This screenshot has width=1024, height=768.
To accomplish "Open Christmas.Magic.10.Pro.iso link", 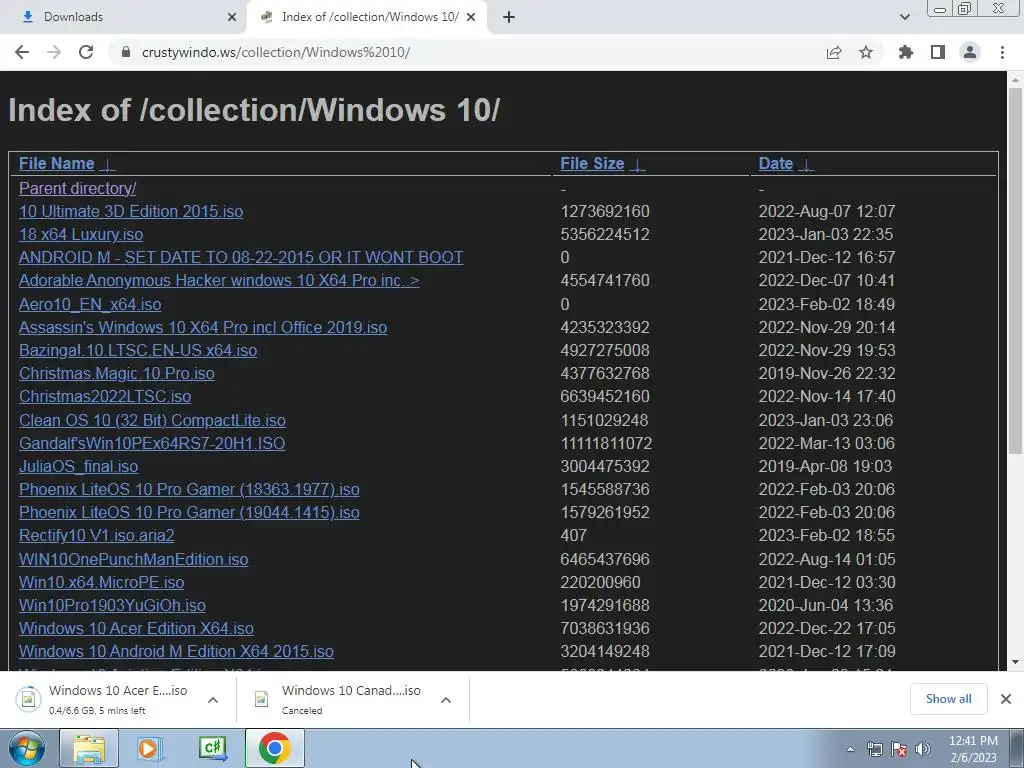I will tap(116, 373).
